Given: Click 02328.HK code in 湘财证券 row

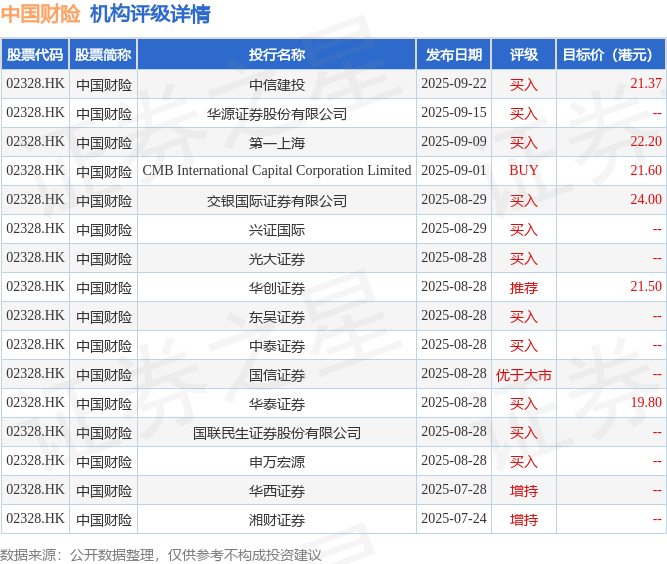Looking at the screenshot, I should pos(35,518).
